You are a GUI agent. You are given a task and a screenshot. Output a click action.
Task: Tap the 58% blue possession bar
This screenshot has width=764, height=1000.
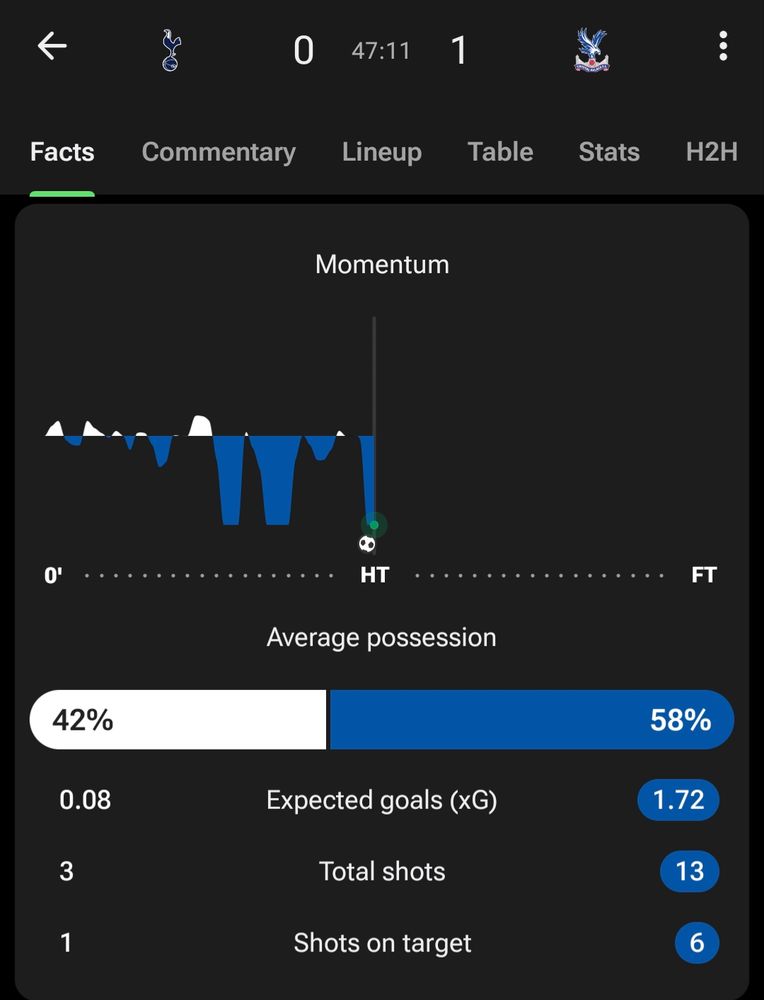click(x=532, y=719)
